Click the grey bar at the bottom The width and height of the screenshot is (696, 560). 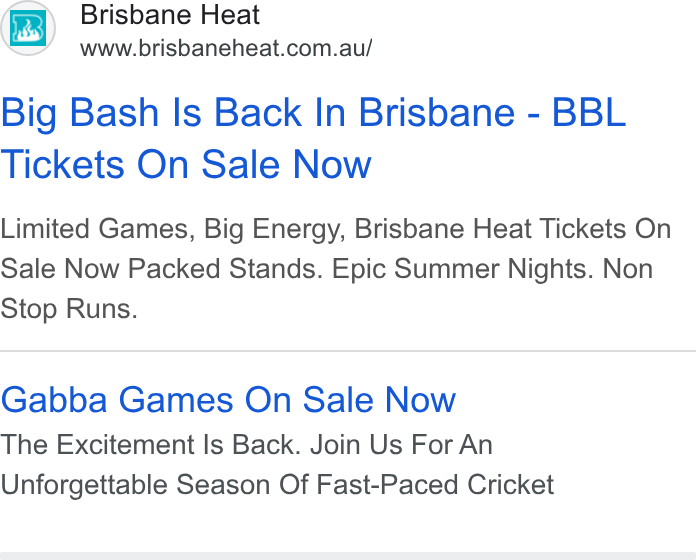[348, 556]
